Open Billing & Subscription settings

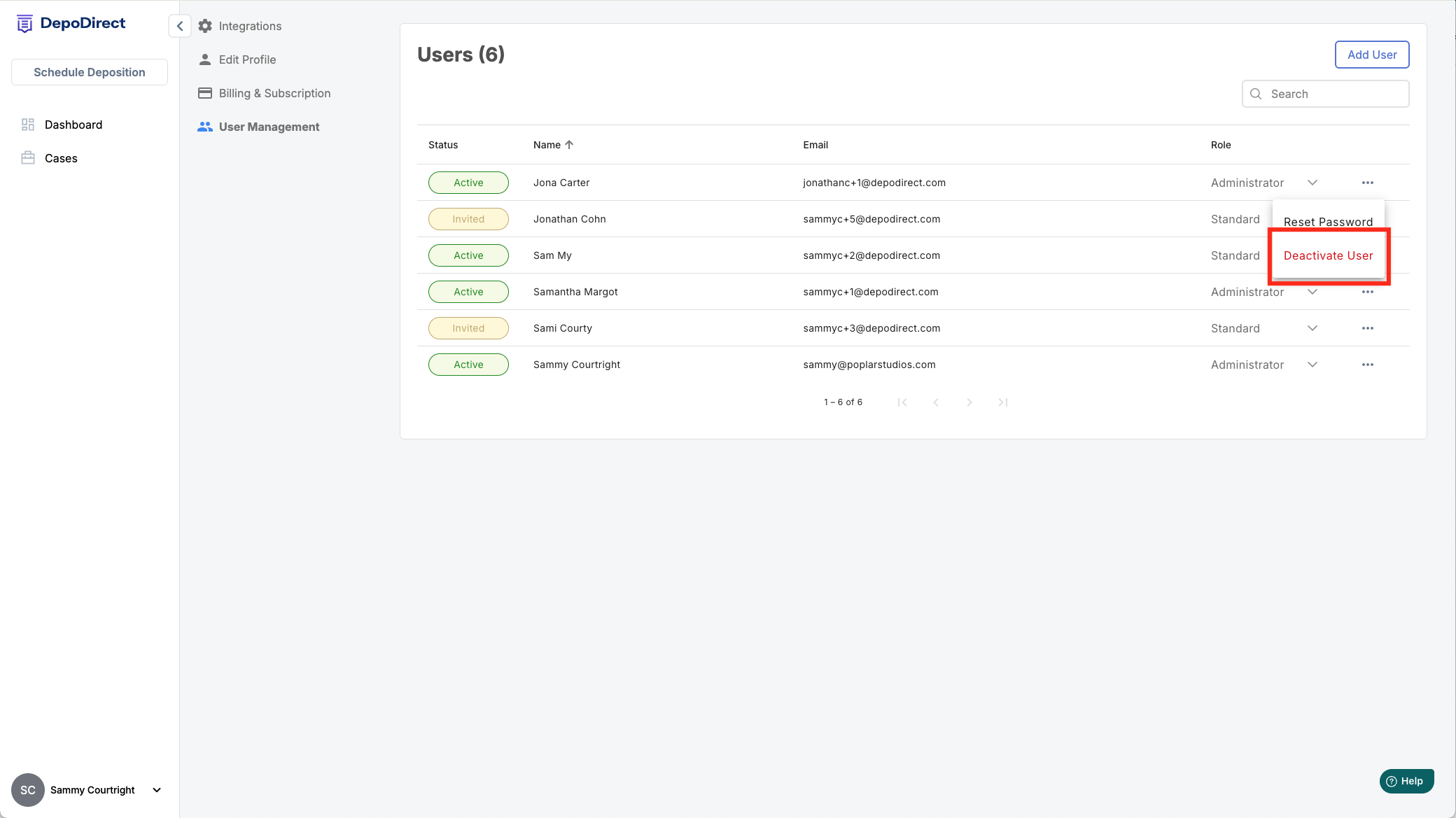274,93
